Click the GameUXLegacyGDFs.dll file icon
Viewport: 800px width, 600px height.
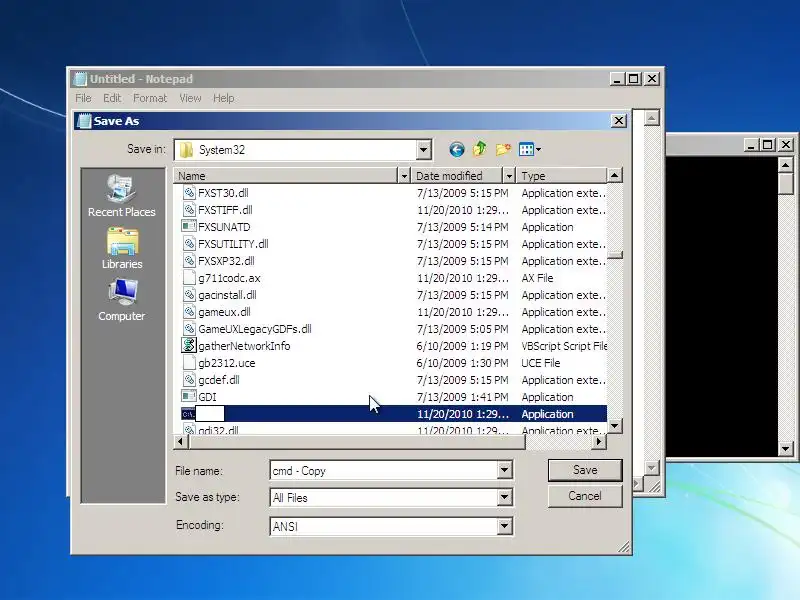pos(189,329)
